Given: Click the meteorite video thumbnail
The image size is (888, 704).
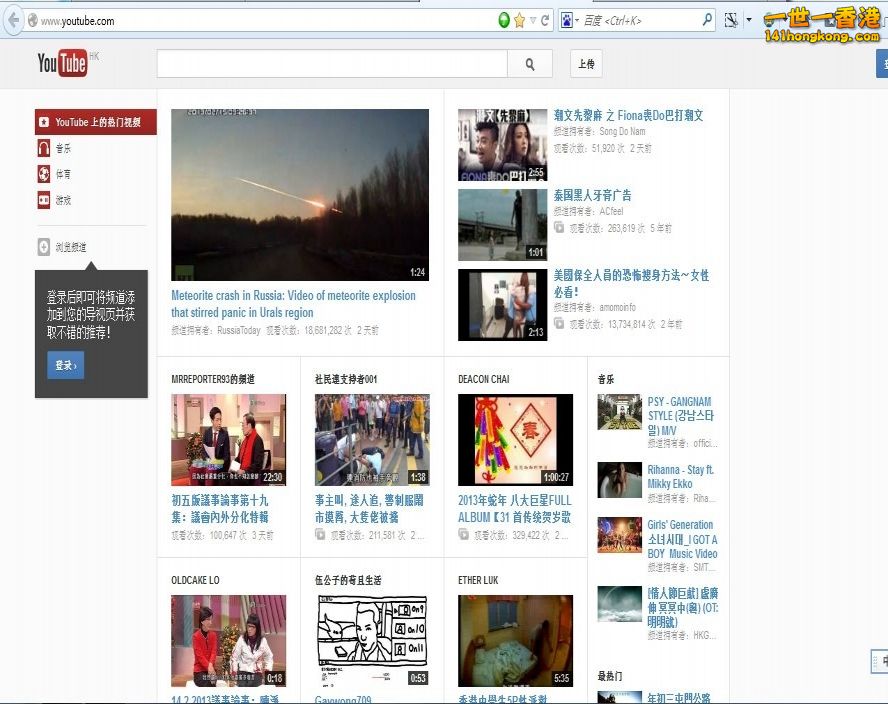Looking at the screenshot, I should (300, 195).
